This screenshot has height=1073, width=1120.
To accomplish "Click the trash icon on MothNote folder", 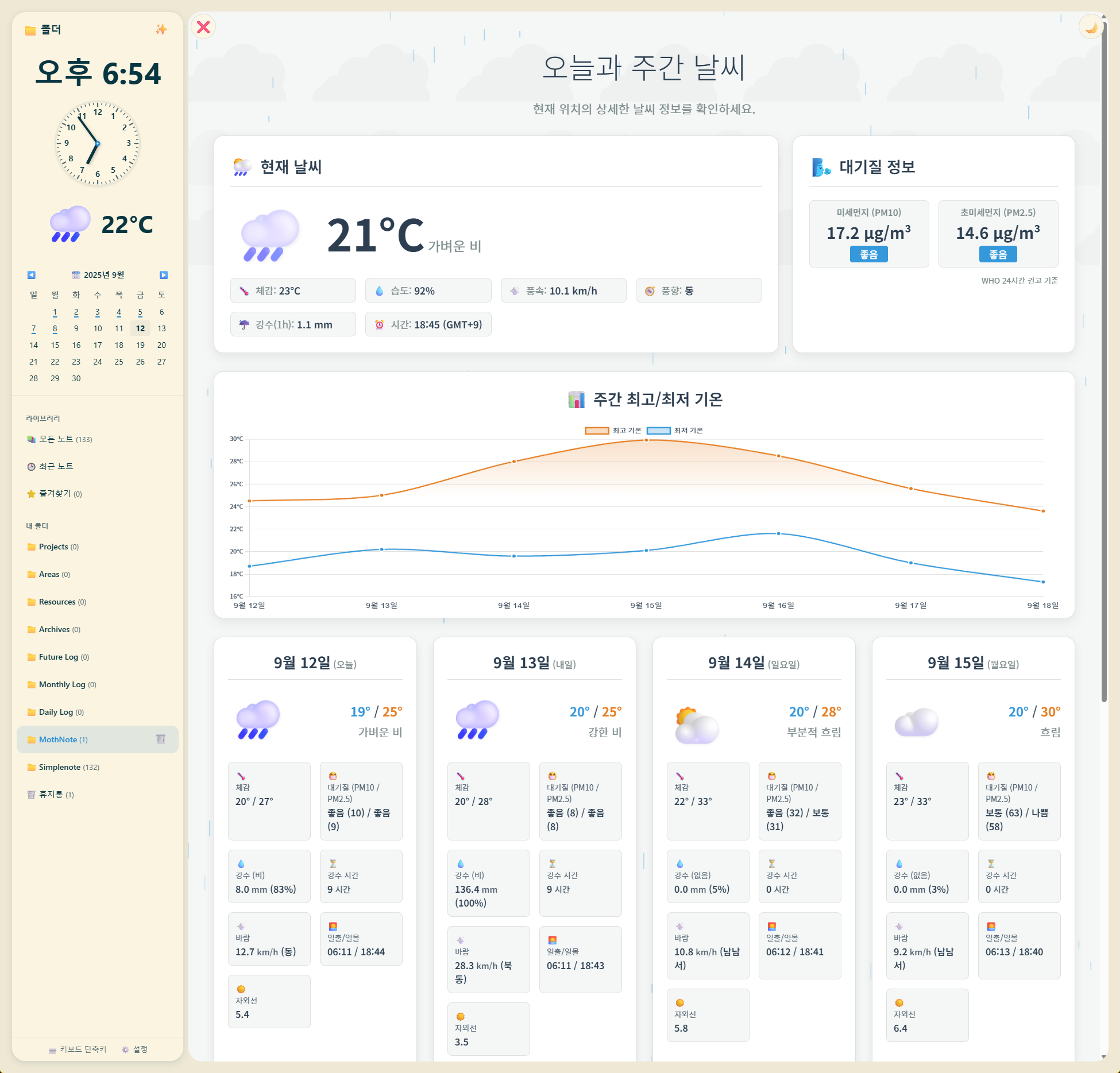I will pos(161,739).
